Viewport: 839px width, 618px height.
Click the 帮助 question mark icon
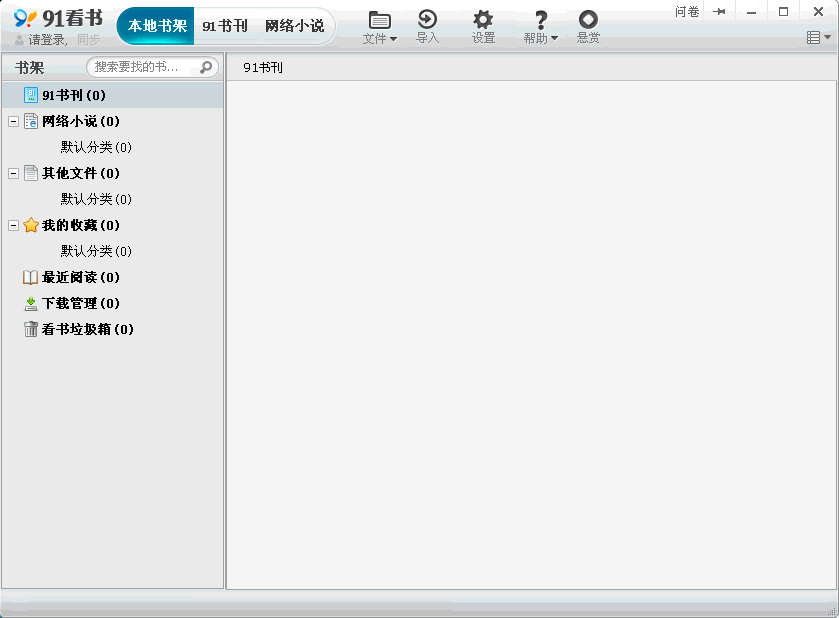pyautogui.click(x=541, y=20)
